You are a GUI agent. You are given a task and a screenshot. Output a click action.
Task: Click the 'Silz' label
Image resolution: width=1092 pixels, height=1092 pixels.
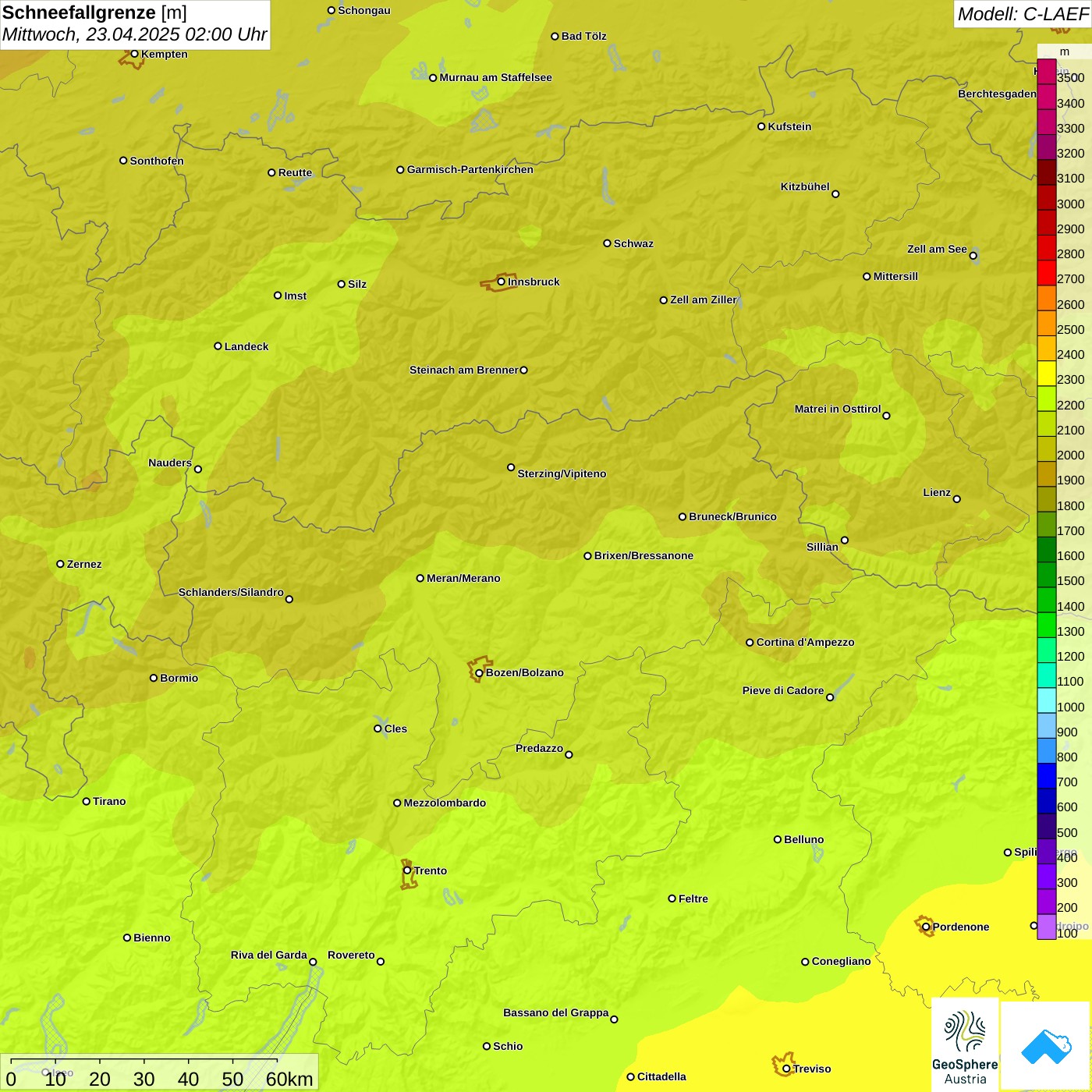click(x=357, y=284)
